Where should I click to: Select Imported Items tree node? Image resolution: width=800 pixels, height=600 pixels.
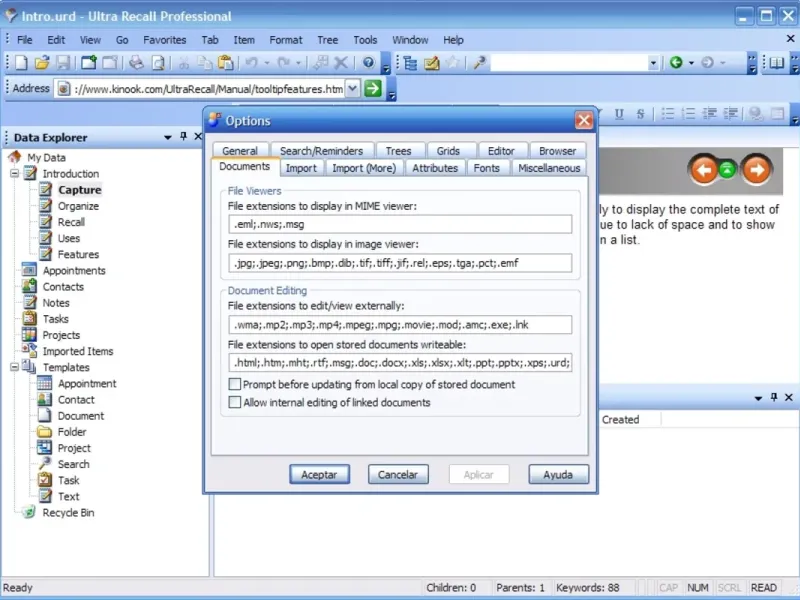click(x=78, y=351)
